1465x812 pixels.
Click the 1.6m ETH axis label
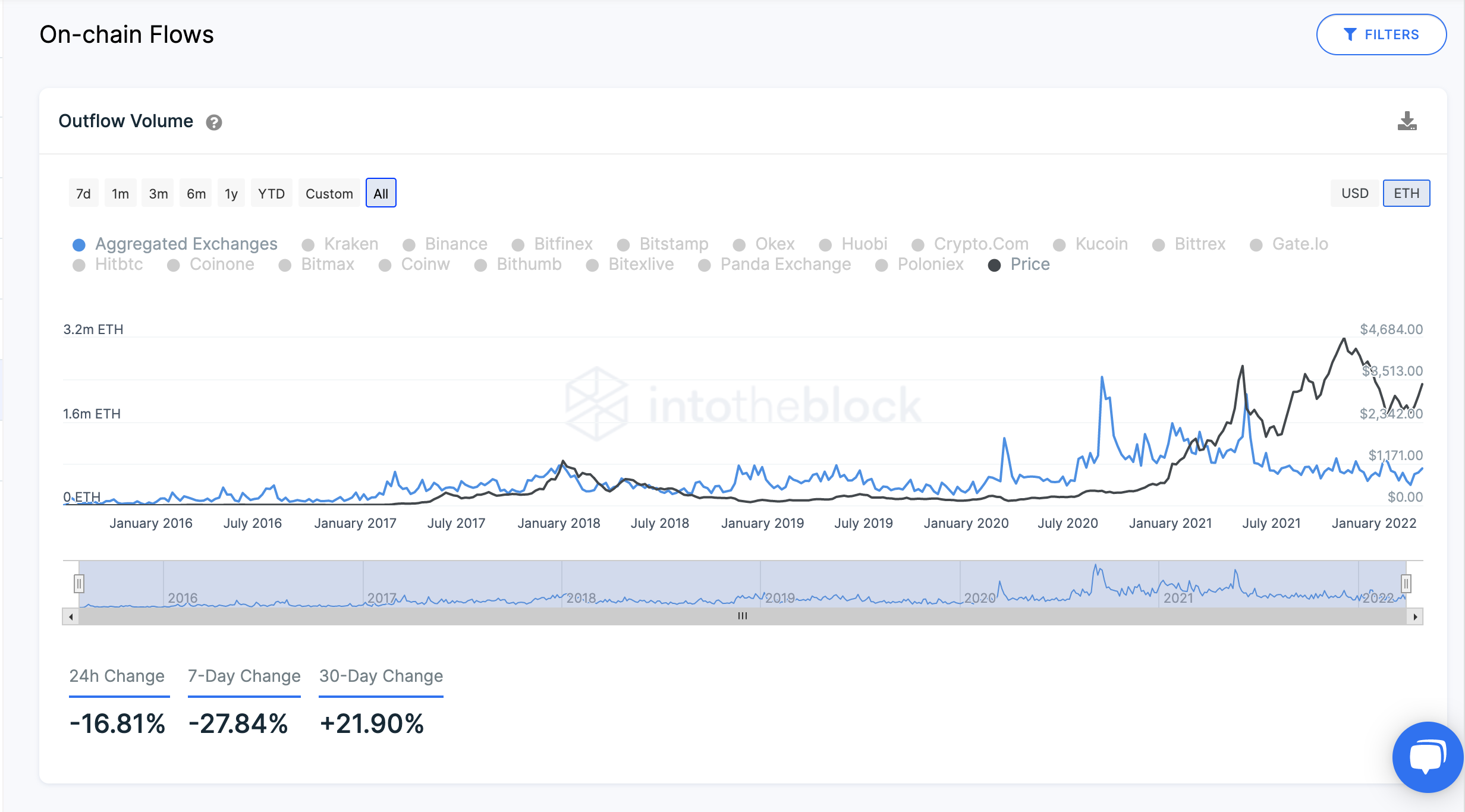tap(92, 414)
